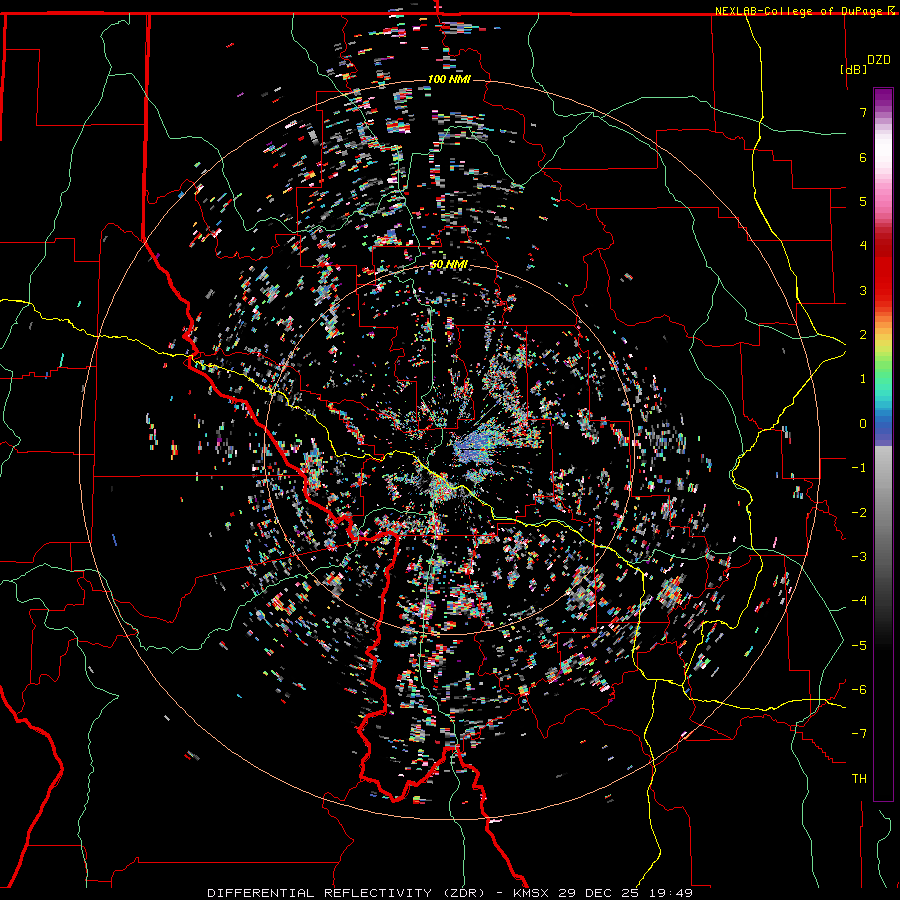Click the 5 value on the color scale
Screen dimensions: 900x900
click(863, 201)
